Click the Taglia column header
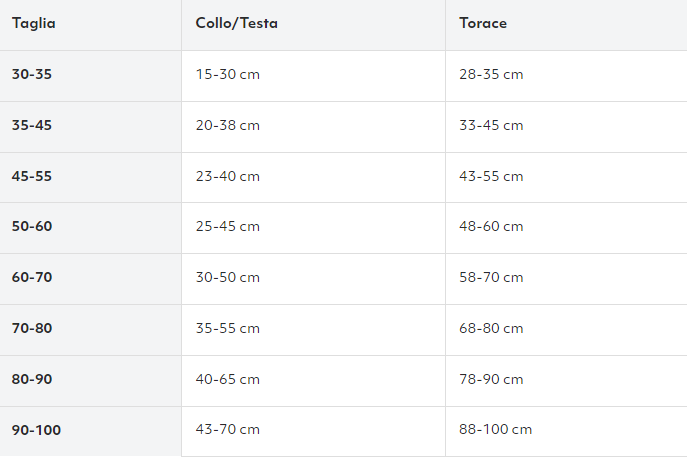Screen dimensions: 687x458 coord(34,23)
